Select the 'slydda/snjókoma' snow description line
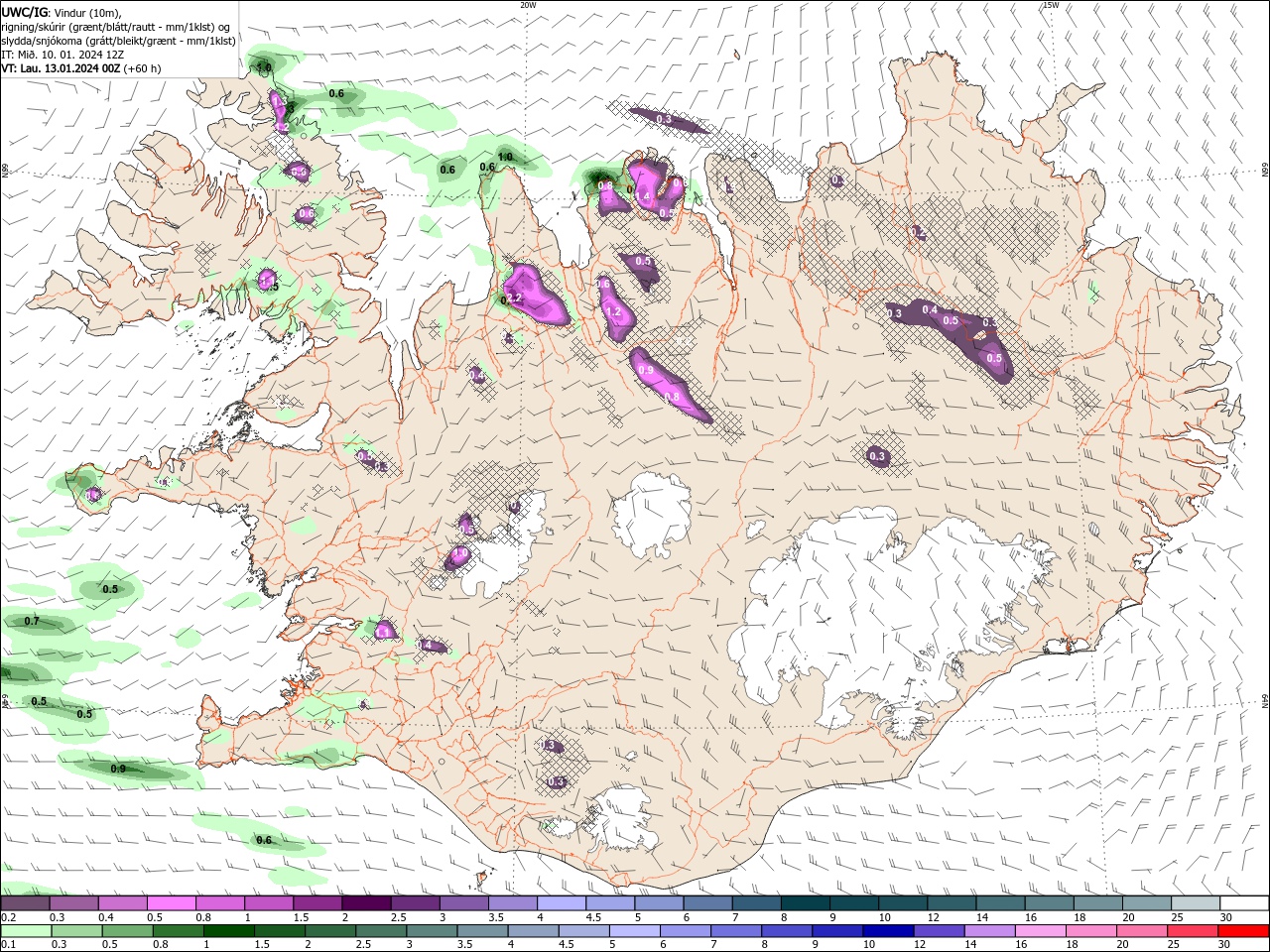 point(118,41)
